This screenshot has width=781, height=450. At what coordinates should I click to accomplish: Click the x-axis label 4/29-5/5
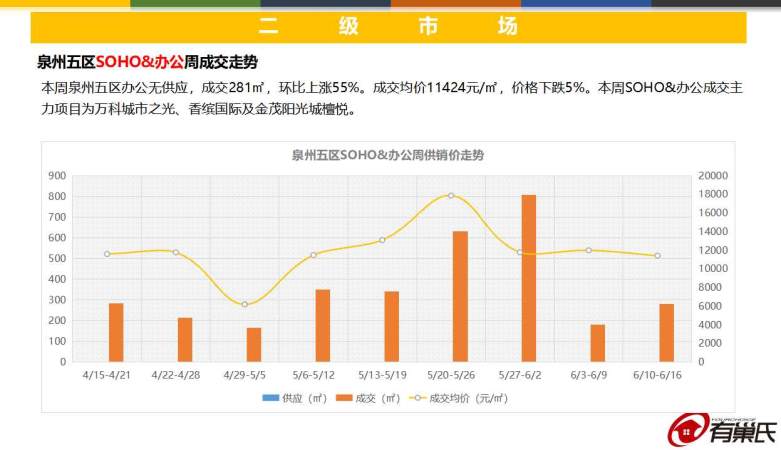245,375
